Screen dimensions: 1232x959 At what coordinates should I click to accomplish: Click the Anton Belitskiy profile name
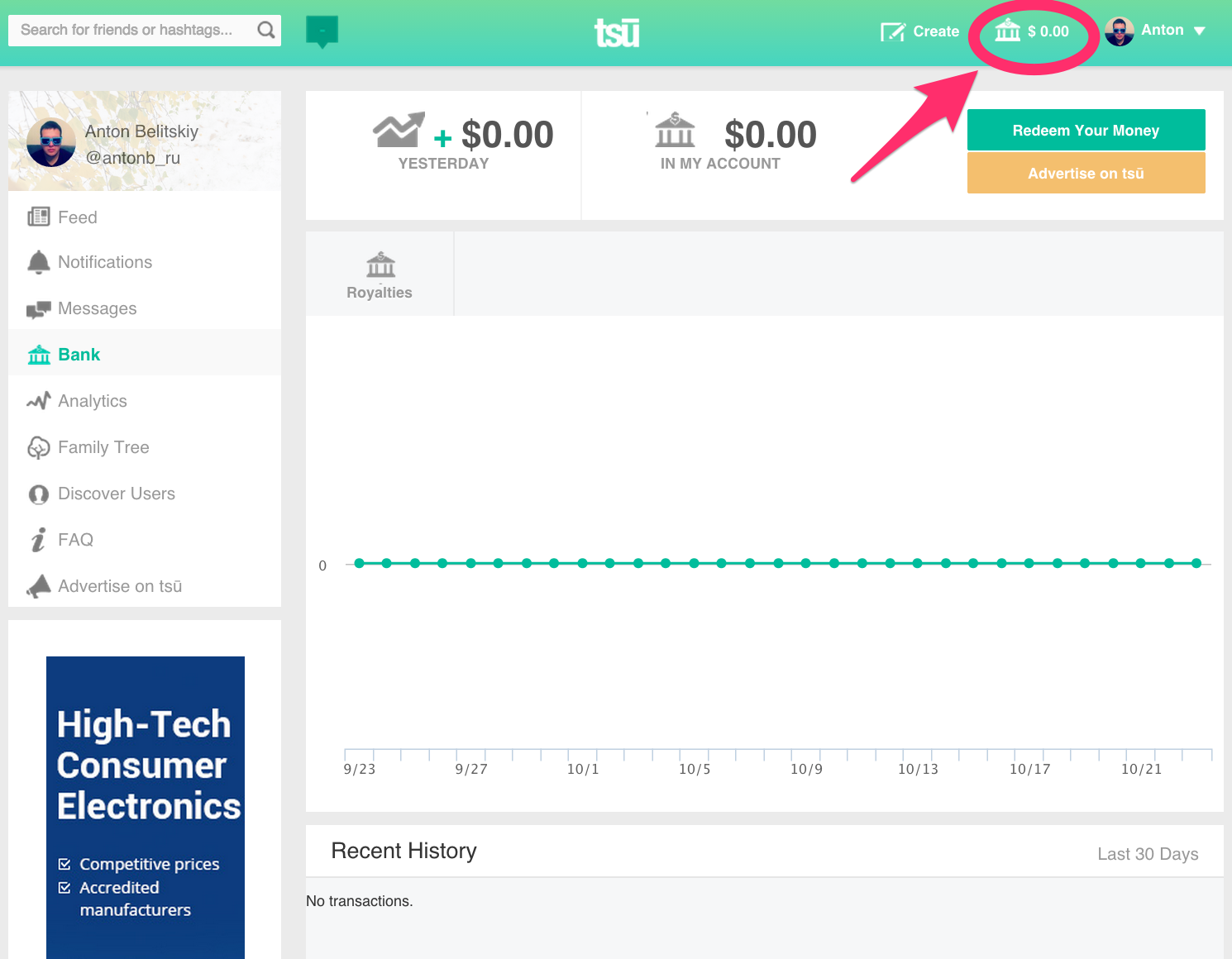coord(141,131)
